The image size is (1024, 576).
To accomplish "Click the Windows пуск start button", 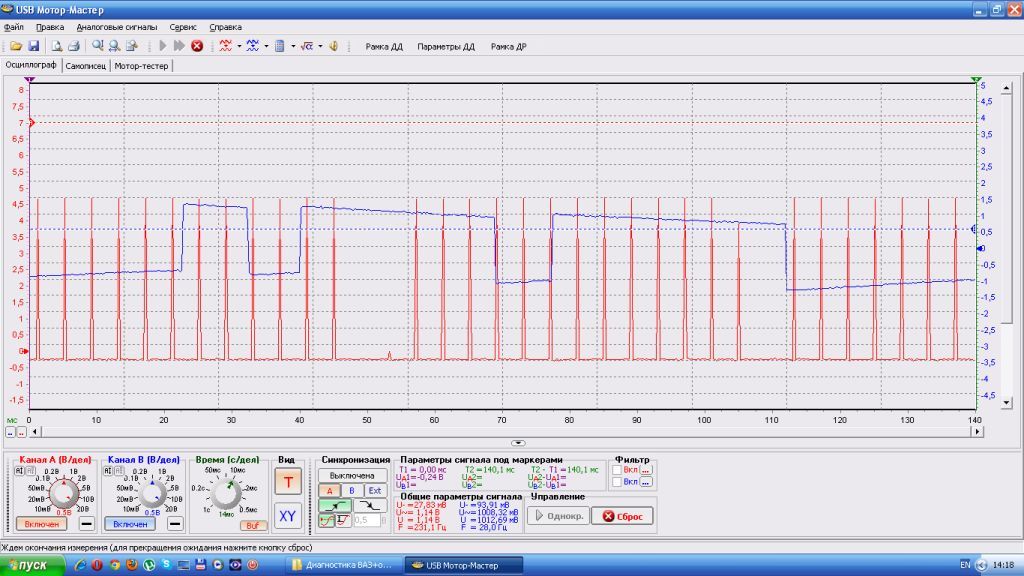I will pos(31,566).
